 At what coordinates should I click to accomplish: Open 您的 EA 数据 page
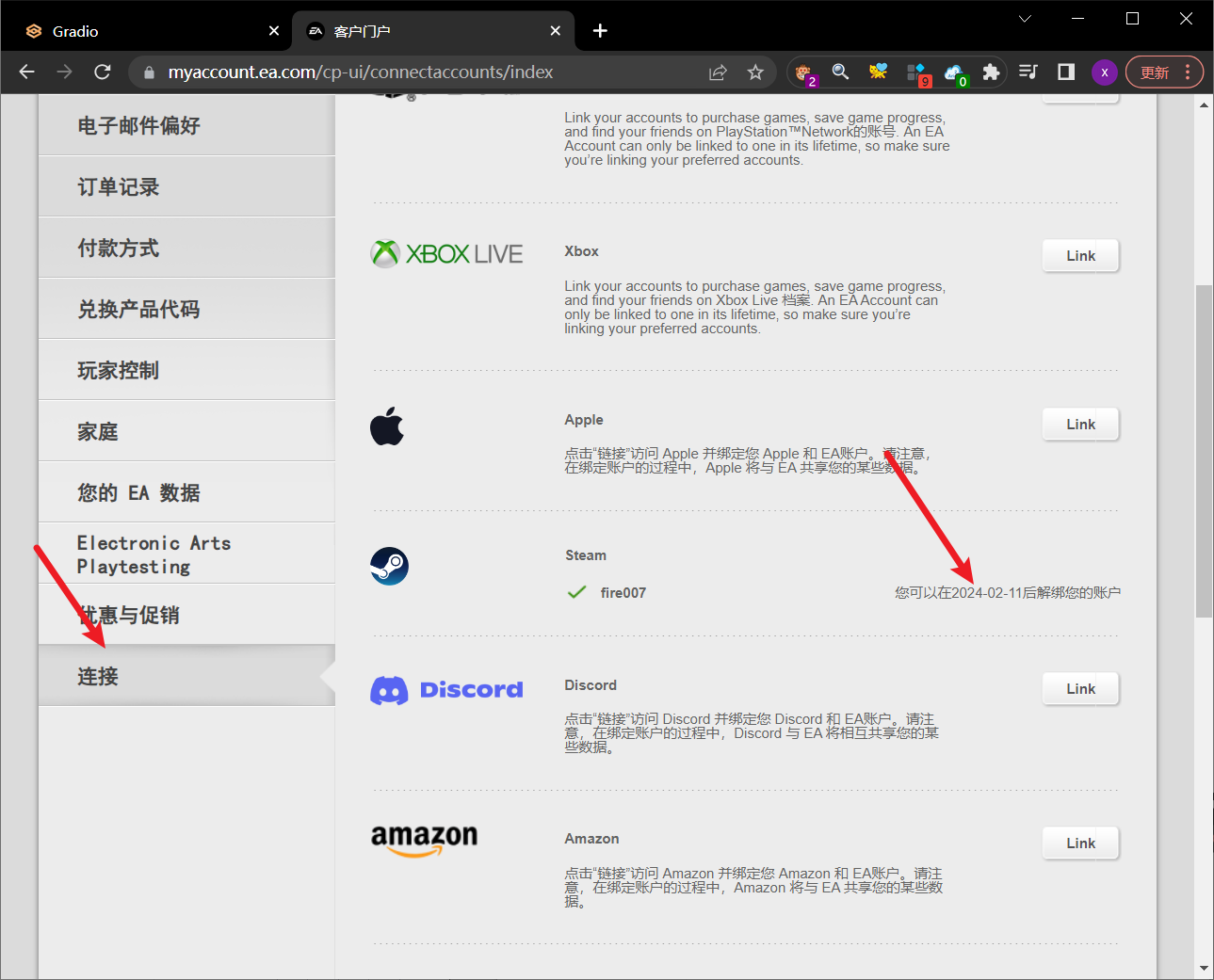pyautogui.click(x=186, y=492)
